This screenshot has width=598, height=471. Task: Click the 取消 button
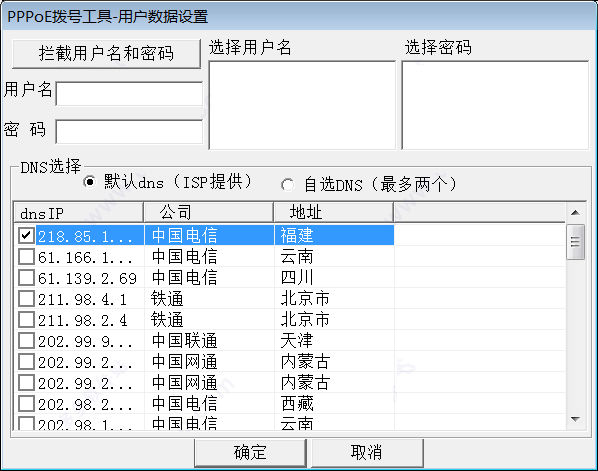(367, 453)
